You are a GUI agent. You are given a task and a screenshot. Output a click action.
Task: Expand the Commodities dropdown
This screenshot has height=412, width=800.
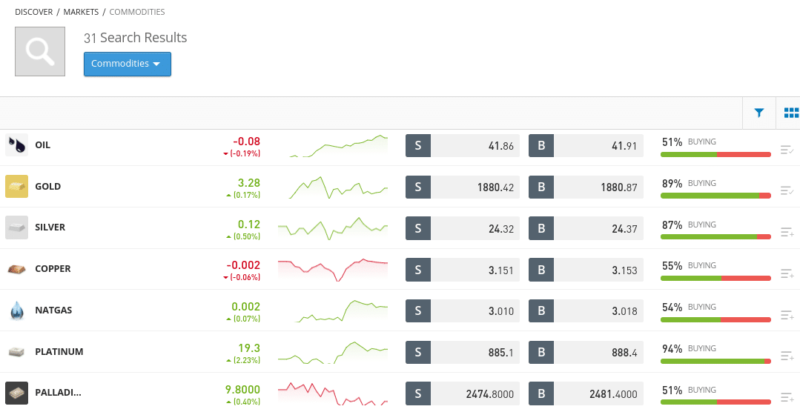127,64
